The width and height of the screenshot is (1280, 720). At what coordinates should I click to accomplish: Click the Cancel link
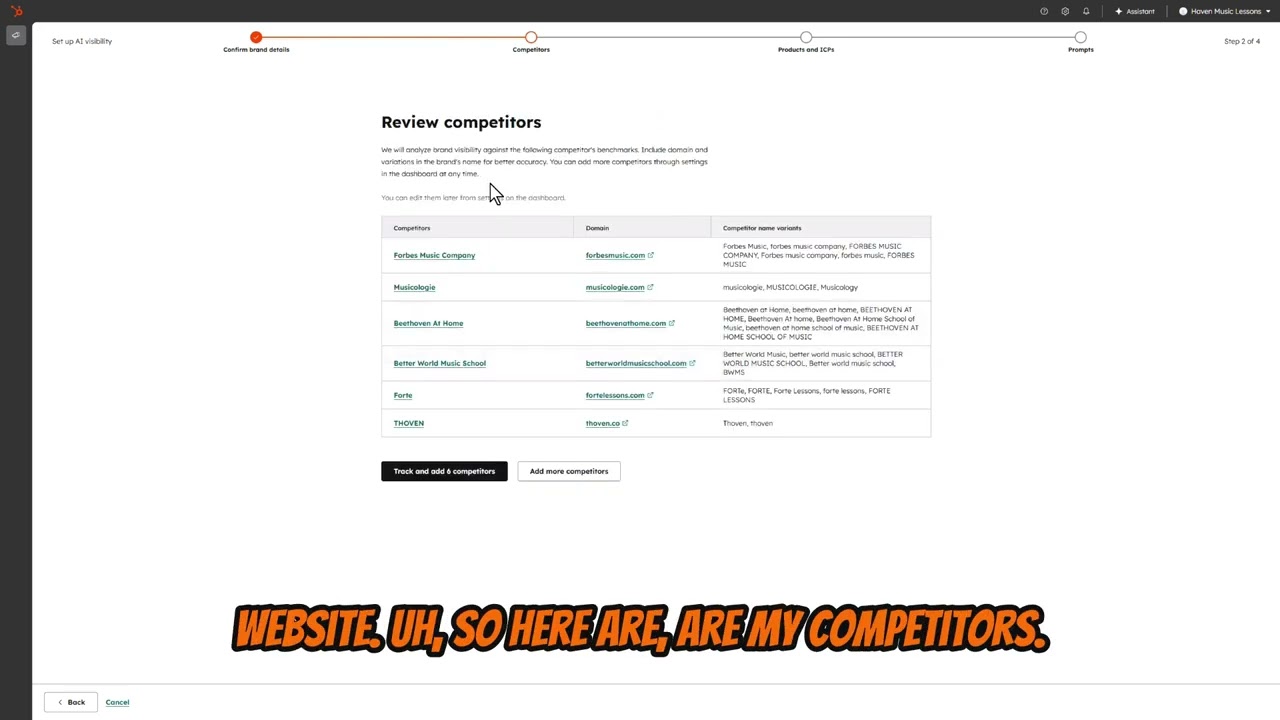tap(117, 702)
